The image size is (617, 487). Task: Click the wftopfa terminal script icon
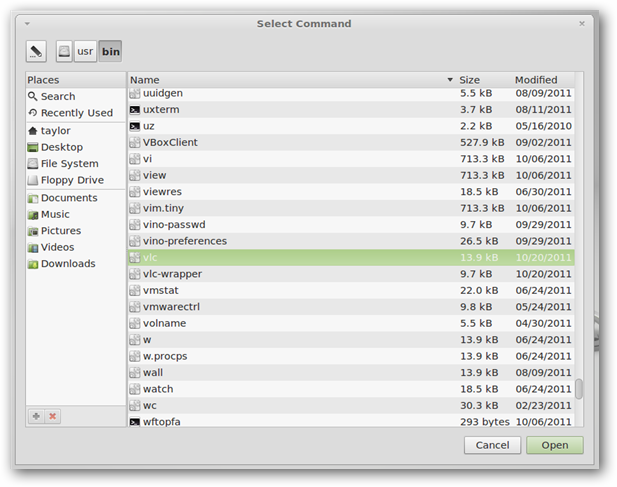pos(135,422)
